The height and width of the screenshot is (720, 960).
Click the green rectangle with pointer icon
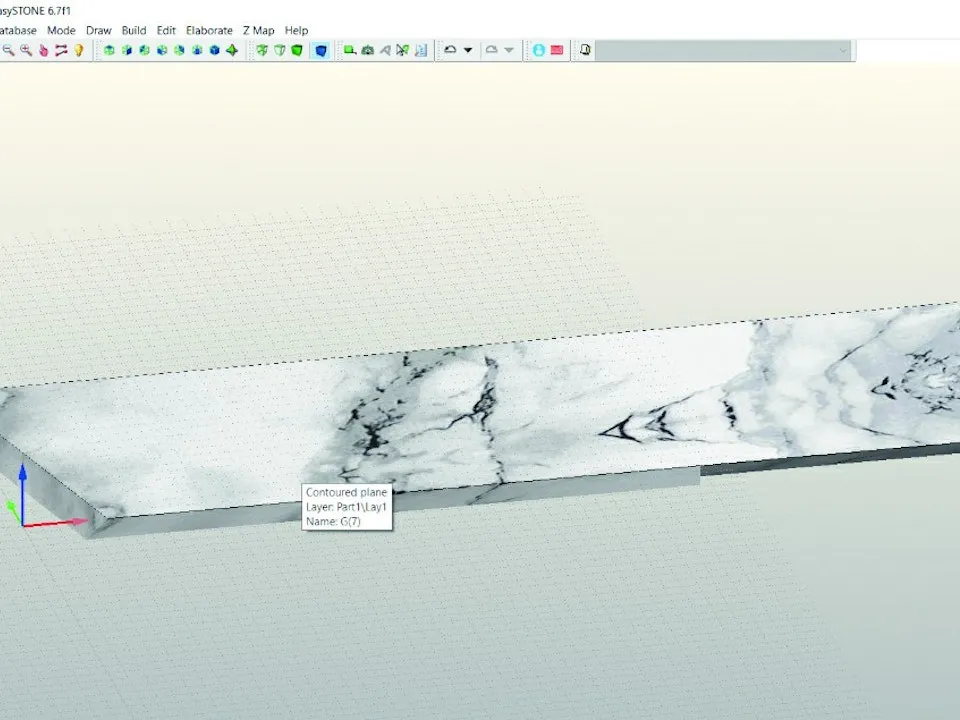coord(350,50)
